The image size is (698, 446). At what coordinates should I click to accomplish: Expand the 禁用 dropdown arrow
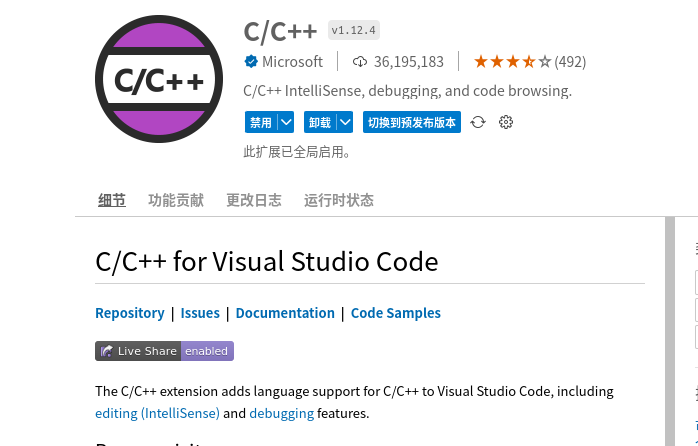click(x=286, y=122)
